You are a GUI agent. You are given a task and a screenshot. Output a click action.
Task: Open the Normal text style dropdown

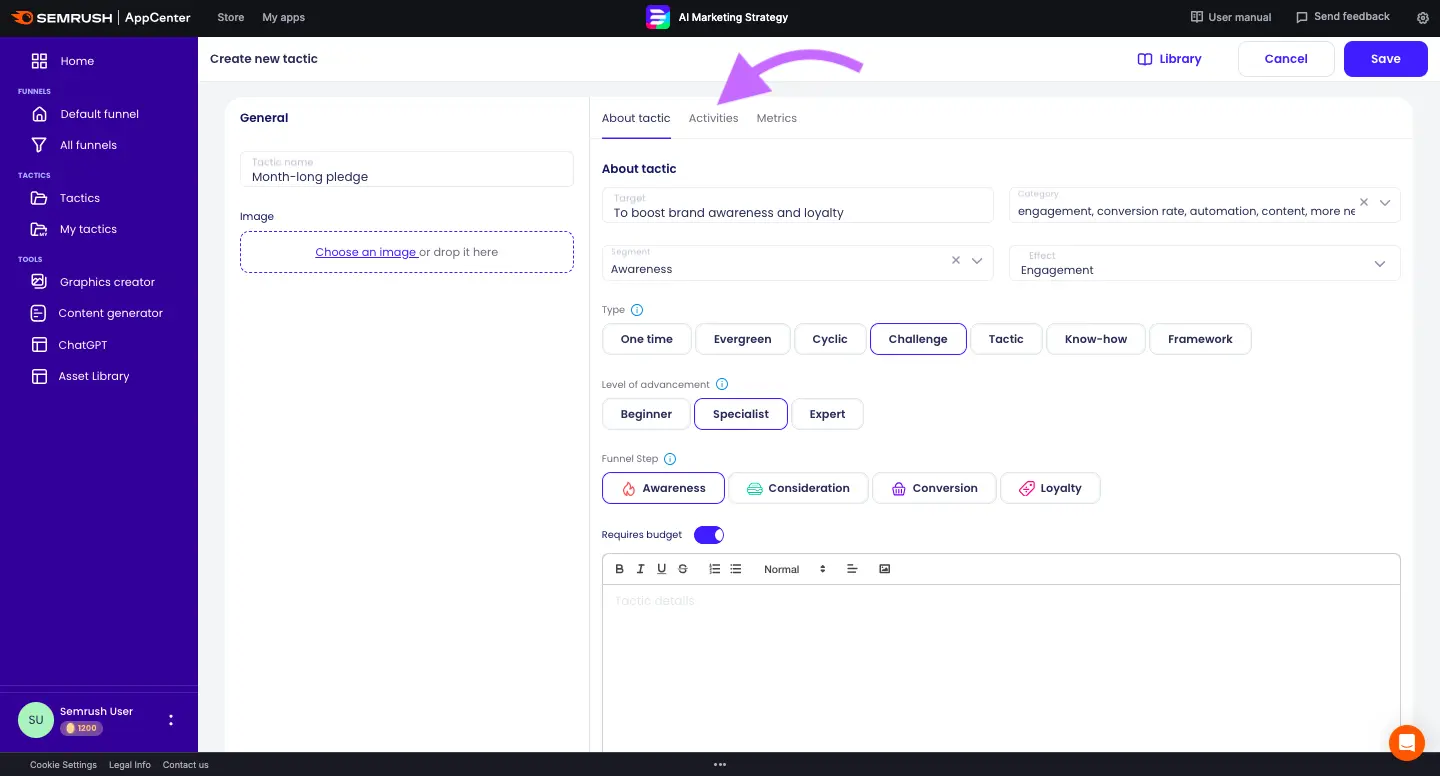794,569
